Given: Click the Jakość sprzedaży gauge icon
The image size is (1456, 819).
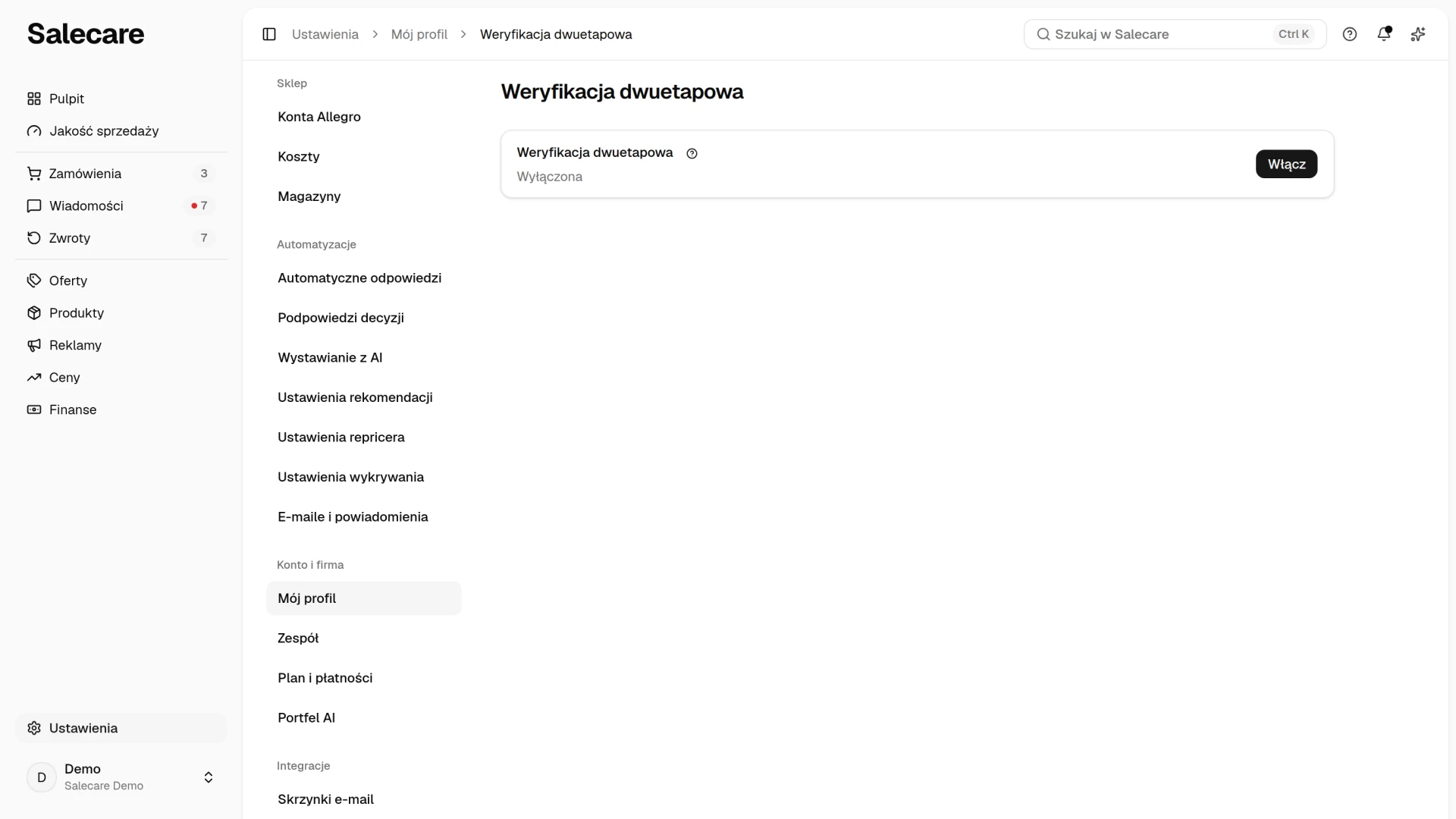Looking at the screenshot, I should coord(34,131).
